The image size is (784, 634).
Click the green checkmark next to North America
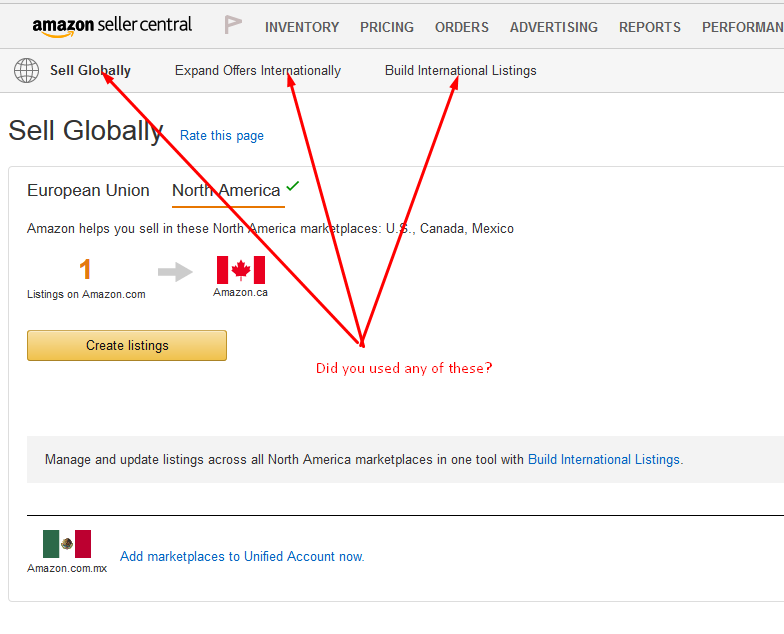[292, 186]
